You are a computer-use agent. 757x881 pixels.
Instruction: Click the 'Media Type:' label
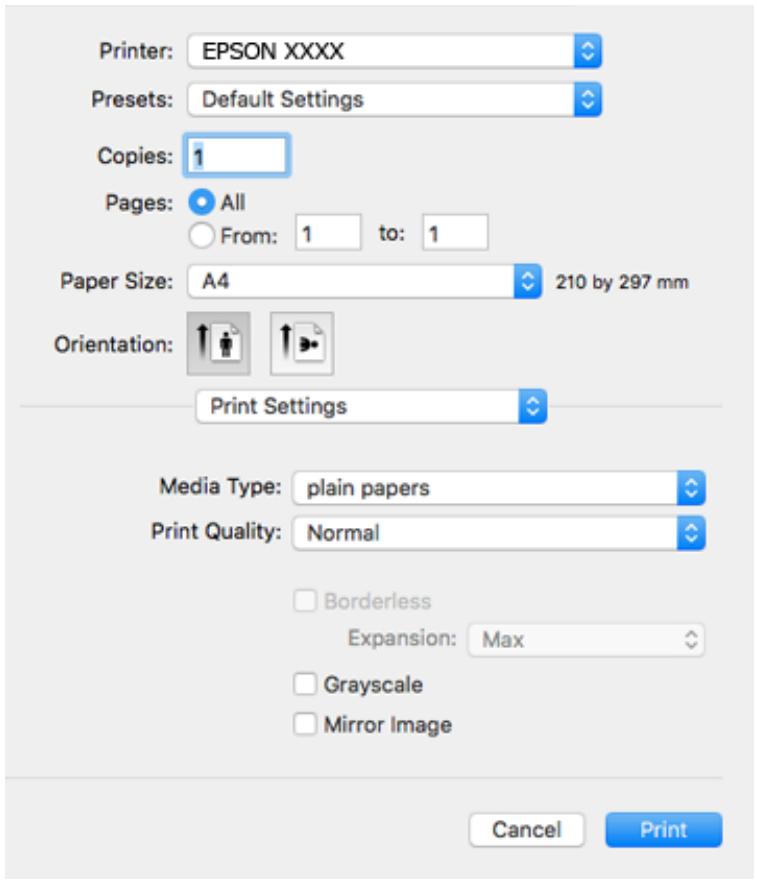[x=220, y=487]
